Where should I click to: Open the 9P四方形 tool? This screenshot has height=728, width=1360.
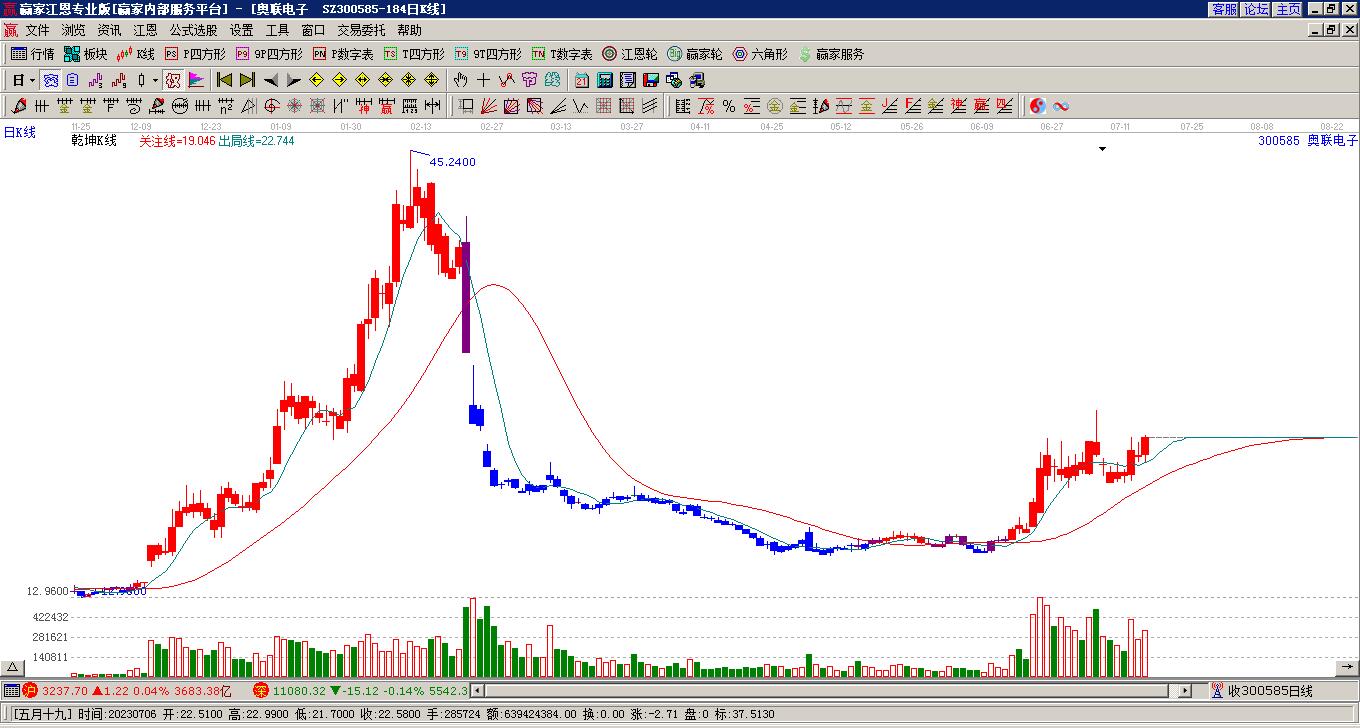269,54
